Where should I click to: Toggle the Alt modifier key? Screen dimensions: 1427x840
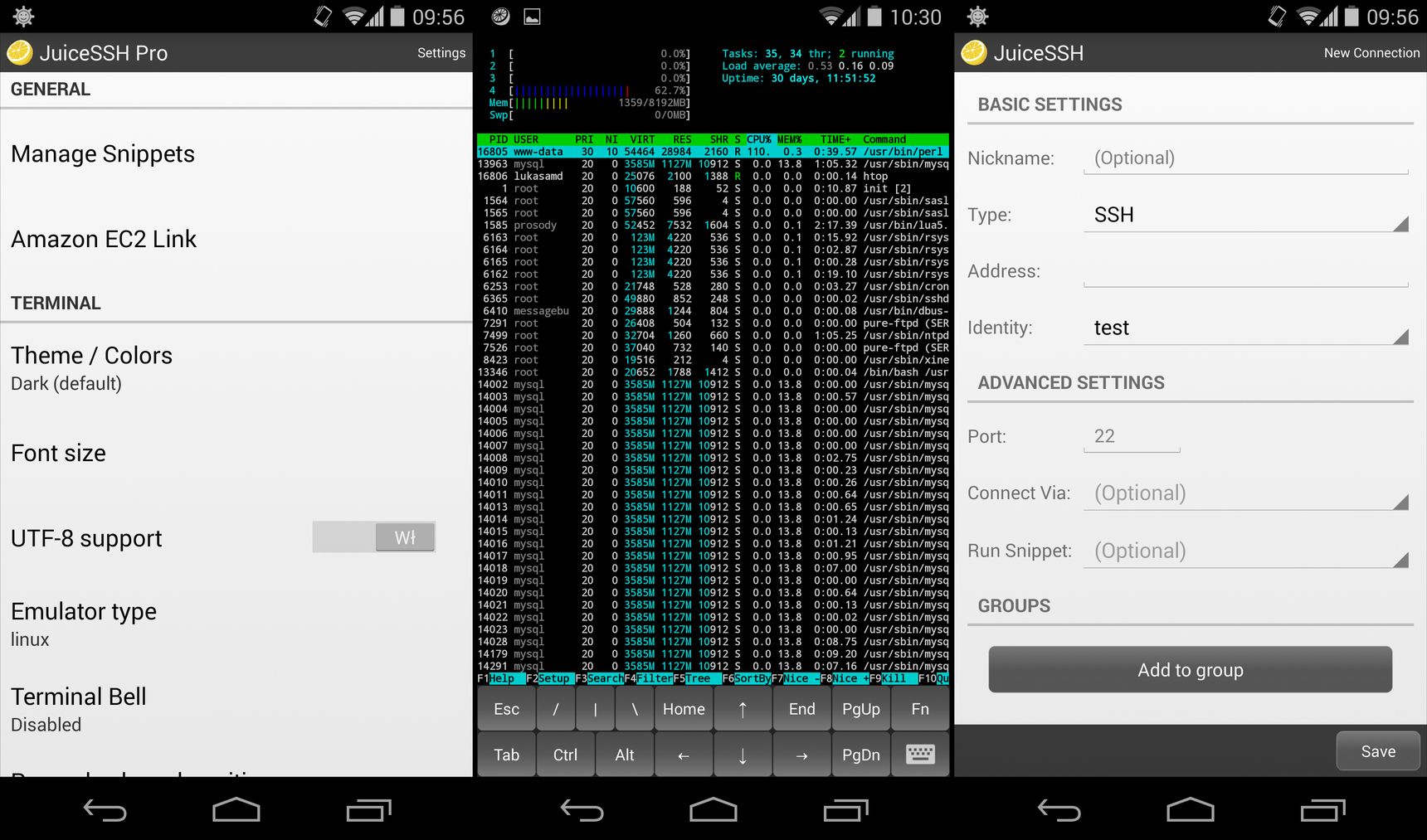[x=625, y=755]
